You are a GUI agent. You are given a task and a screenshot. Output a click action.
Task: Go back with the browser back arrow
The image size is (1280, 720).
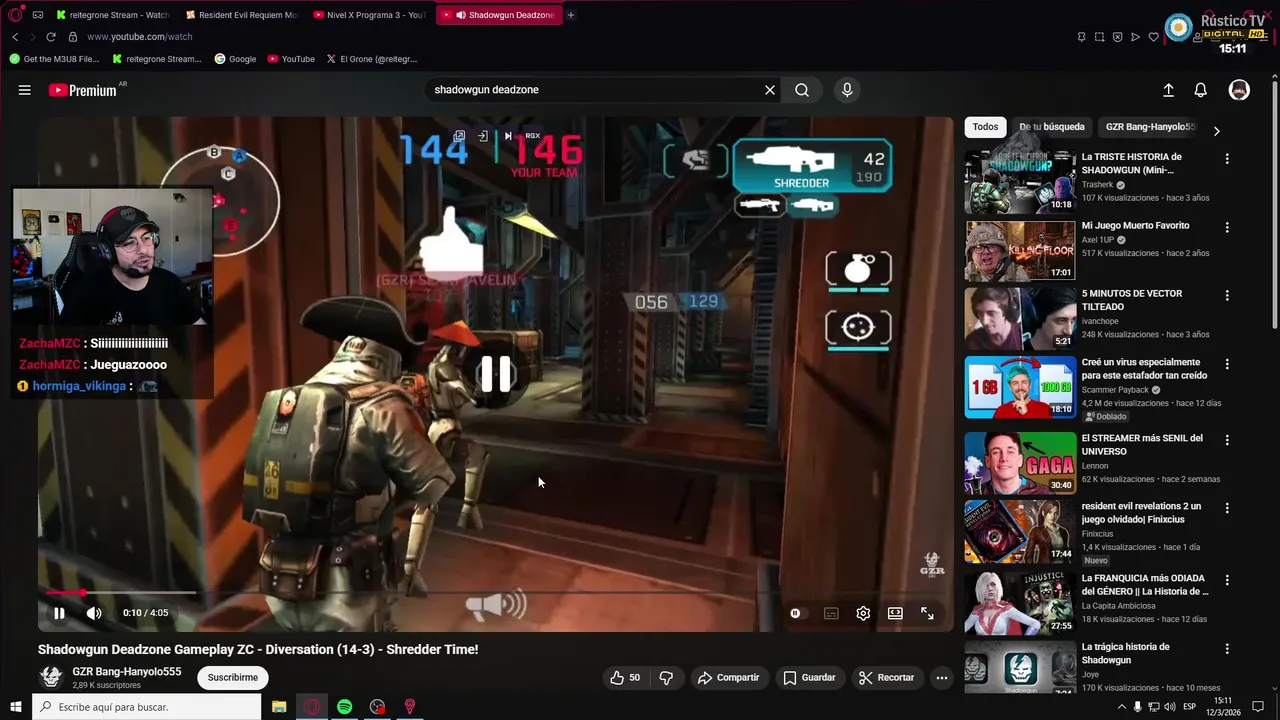click(15, 37)
